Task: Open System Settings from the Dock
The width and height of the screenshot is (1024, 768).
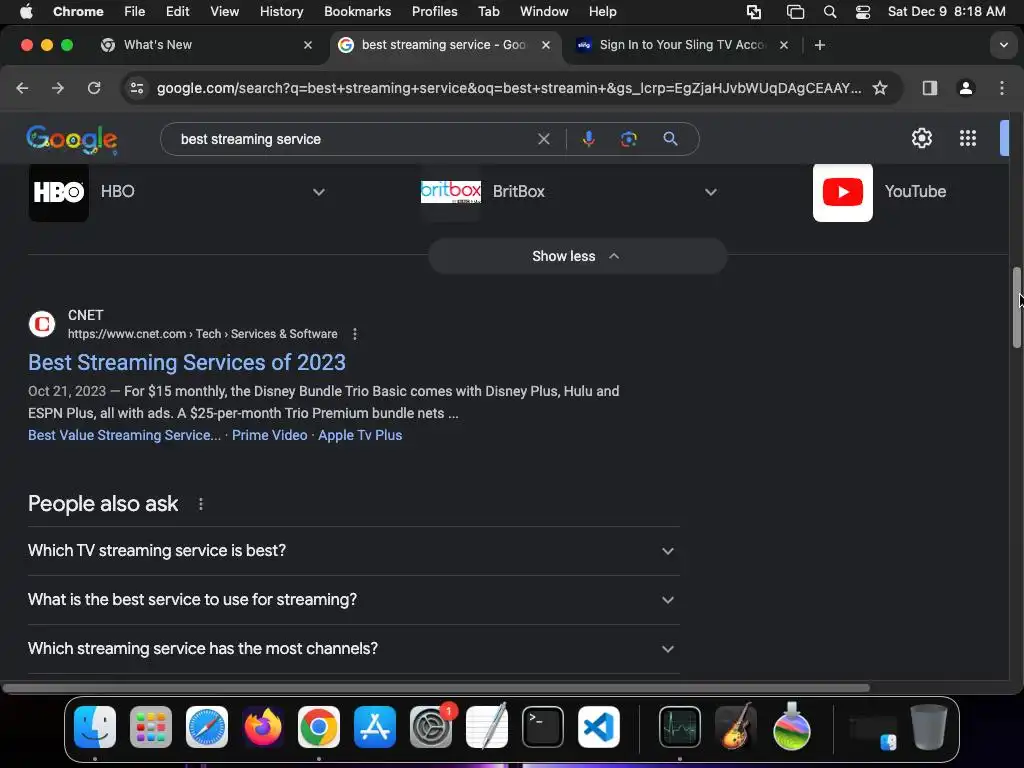Action: (x=431, y=727)
